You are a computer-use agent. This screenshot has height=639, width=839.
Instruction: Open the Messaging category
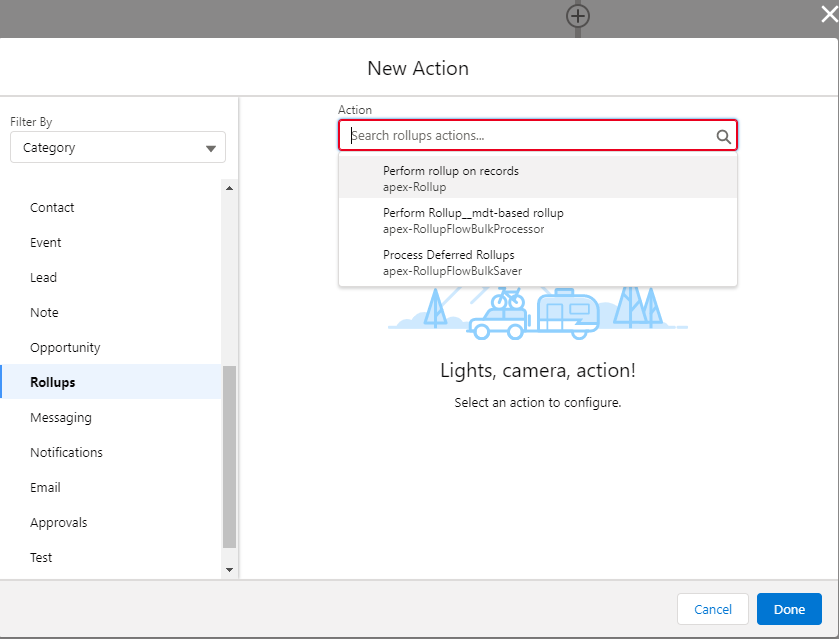(58, 417)
